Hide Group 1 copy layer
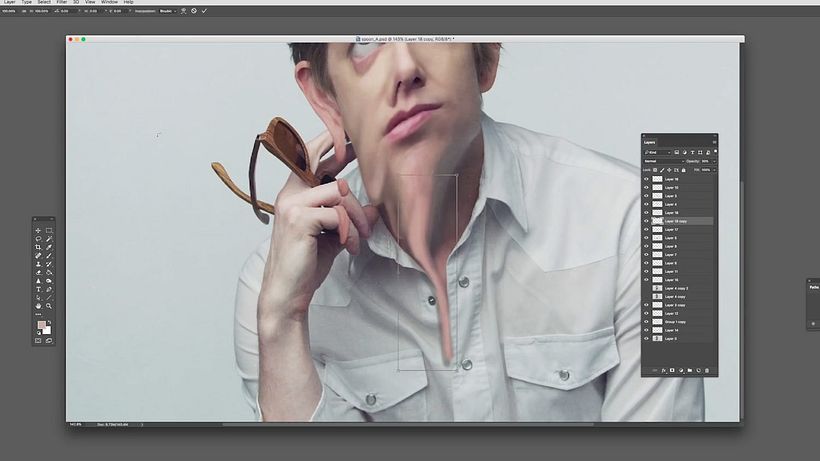 [646, 322]
